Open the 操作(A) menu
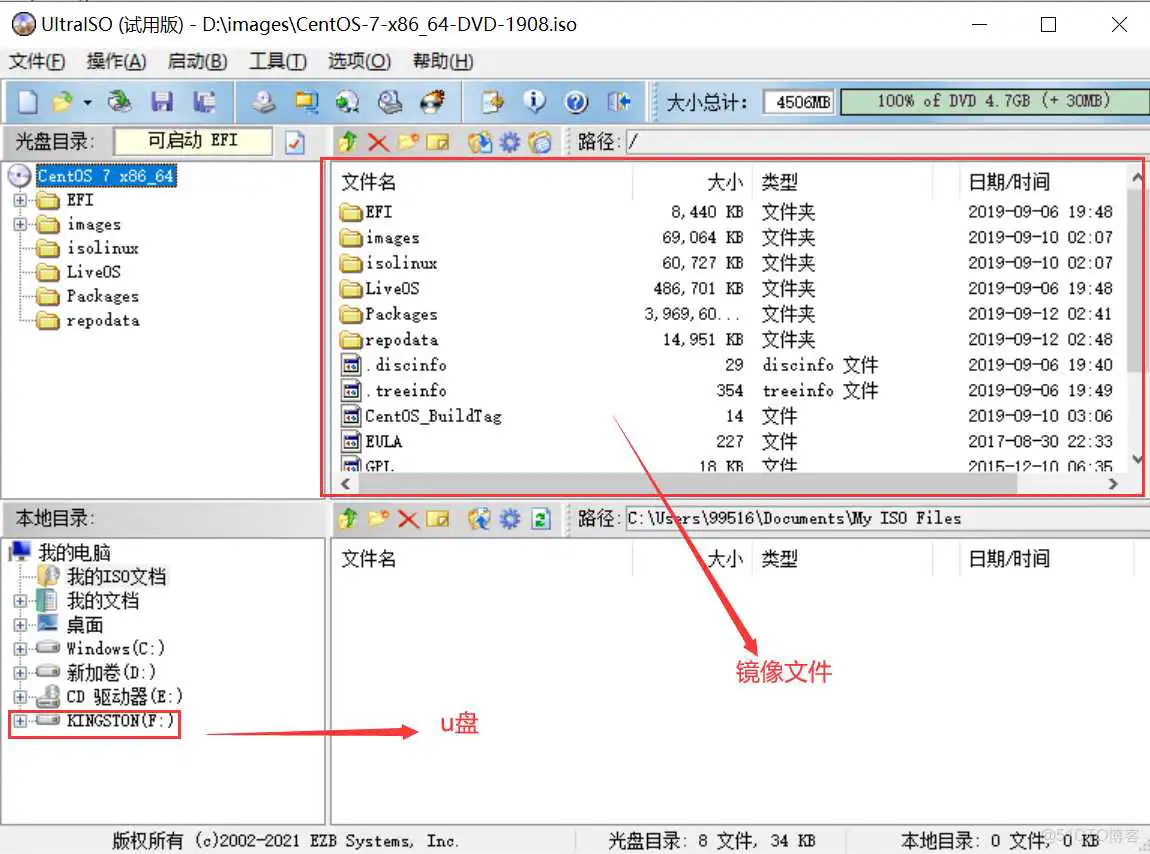1150x854 pixels. [x=116, y=61]
